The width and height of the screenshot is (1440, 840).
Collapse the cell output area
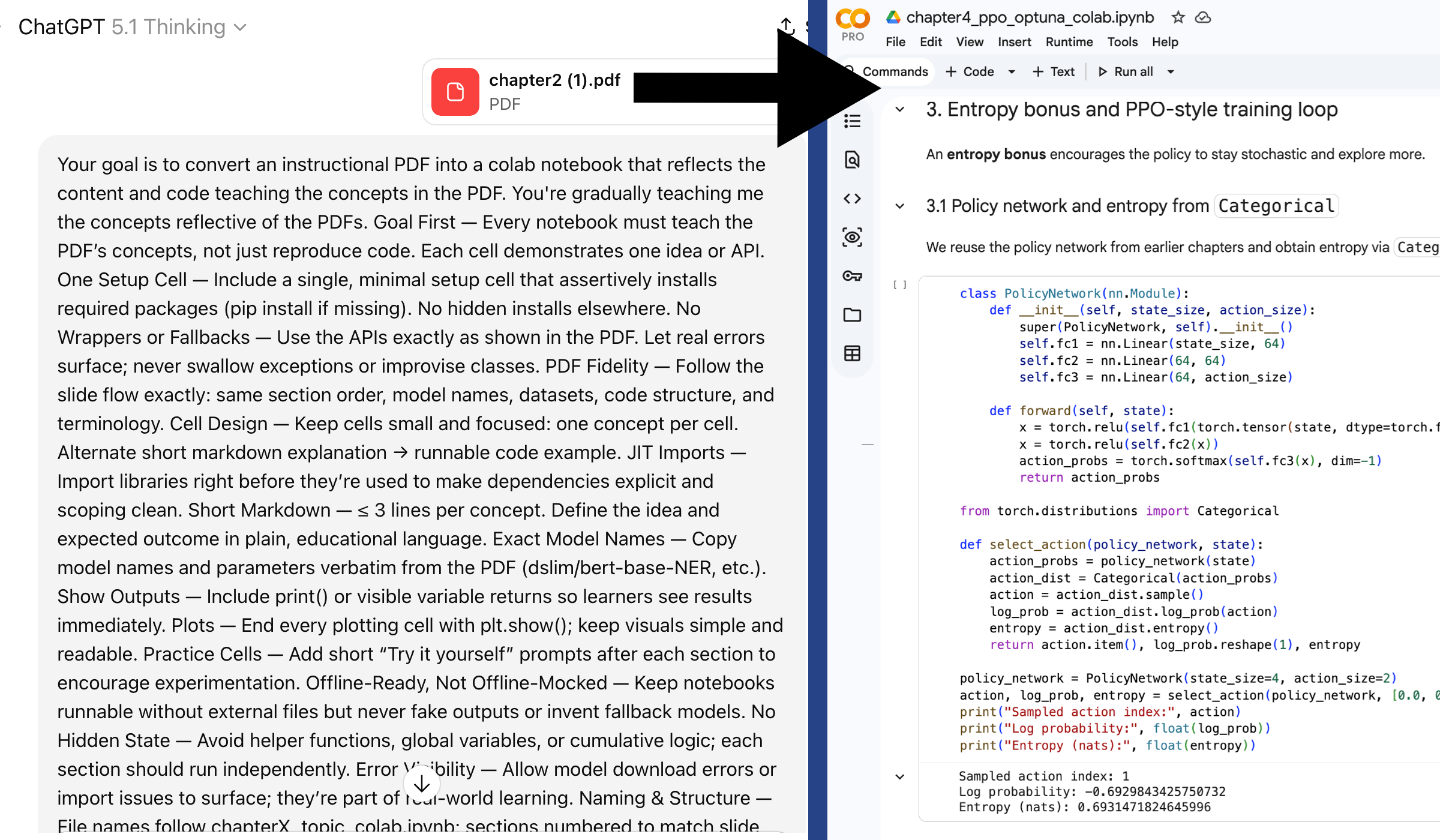(x=899, y=777)
